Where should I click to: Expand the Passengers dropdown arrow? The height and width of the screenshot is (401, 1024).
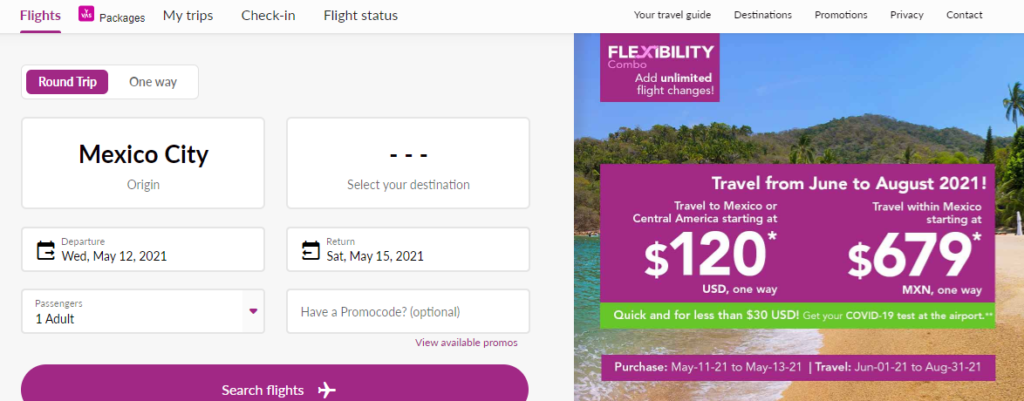pyautogui.click(x=253, y=311)
